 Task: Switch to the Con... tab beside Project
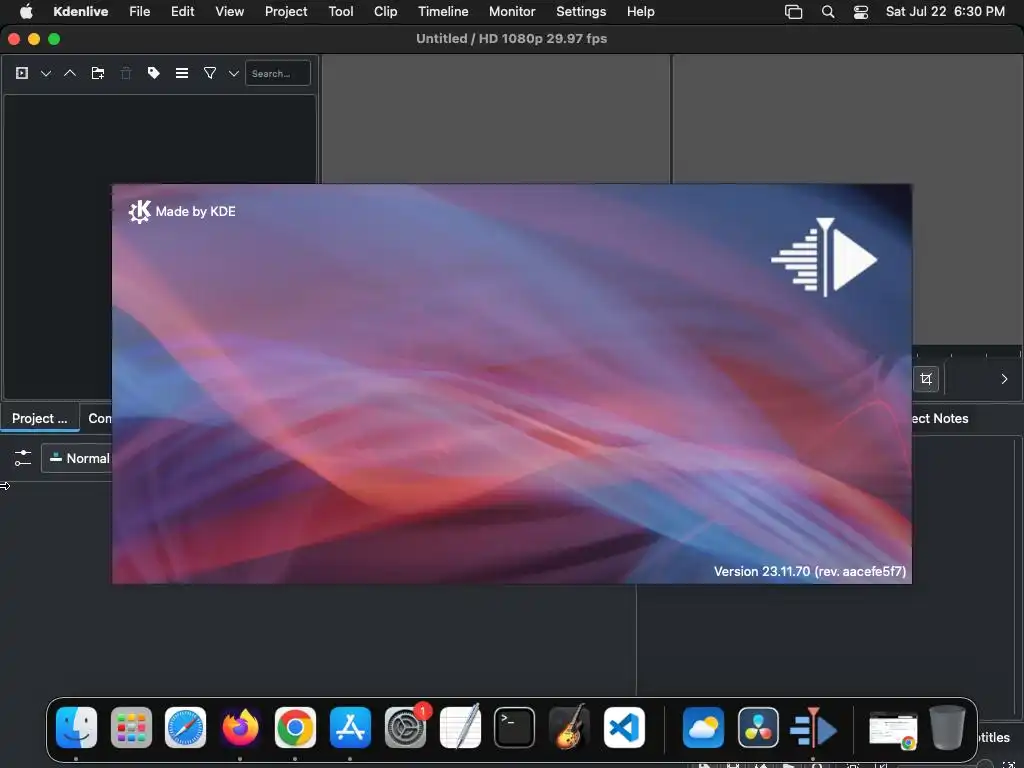pos(99,419)
